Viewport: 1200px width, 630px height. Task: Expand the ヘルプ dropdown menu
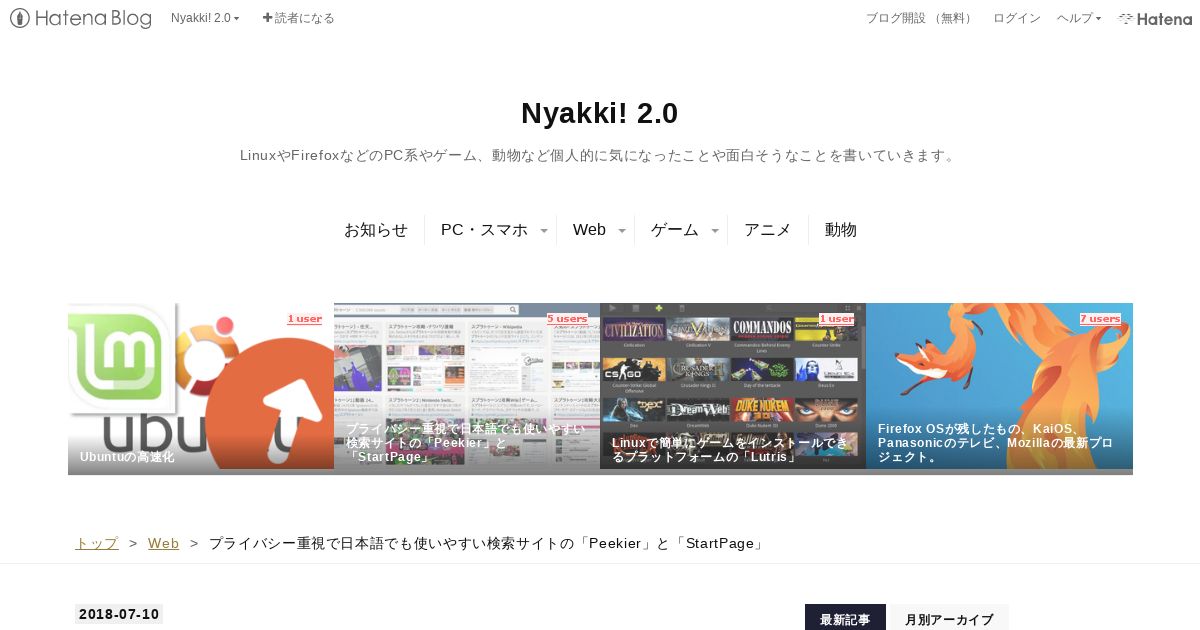click(1079, 18)
